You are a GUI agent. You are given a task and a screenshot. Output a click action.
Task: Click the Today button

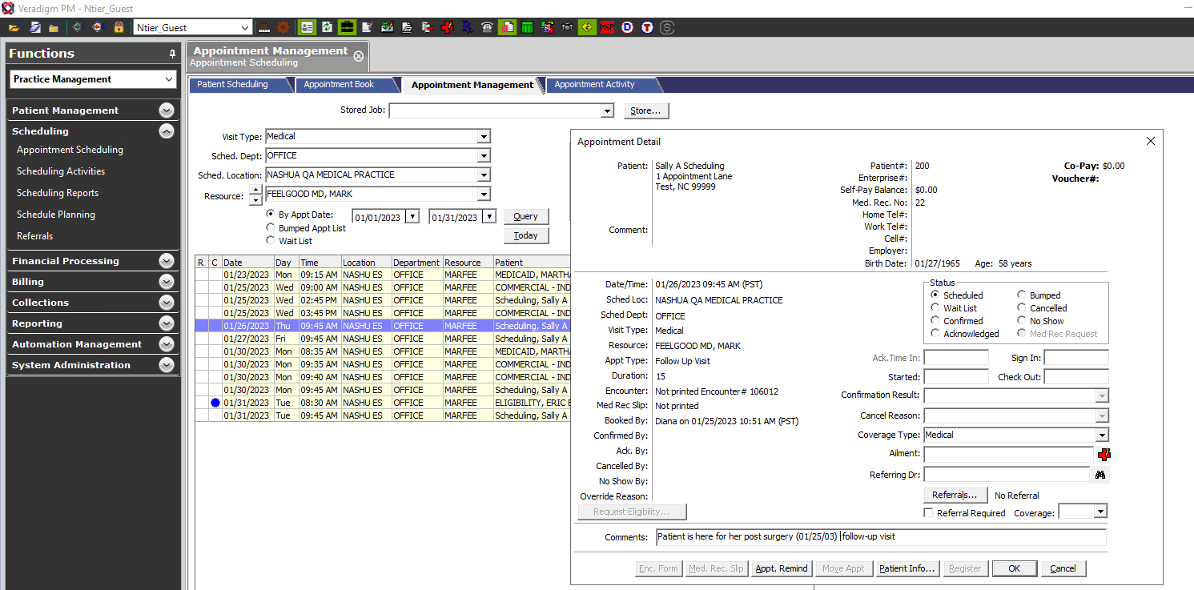(527, 235)
